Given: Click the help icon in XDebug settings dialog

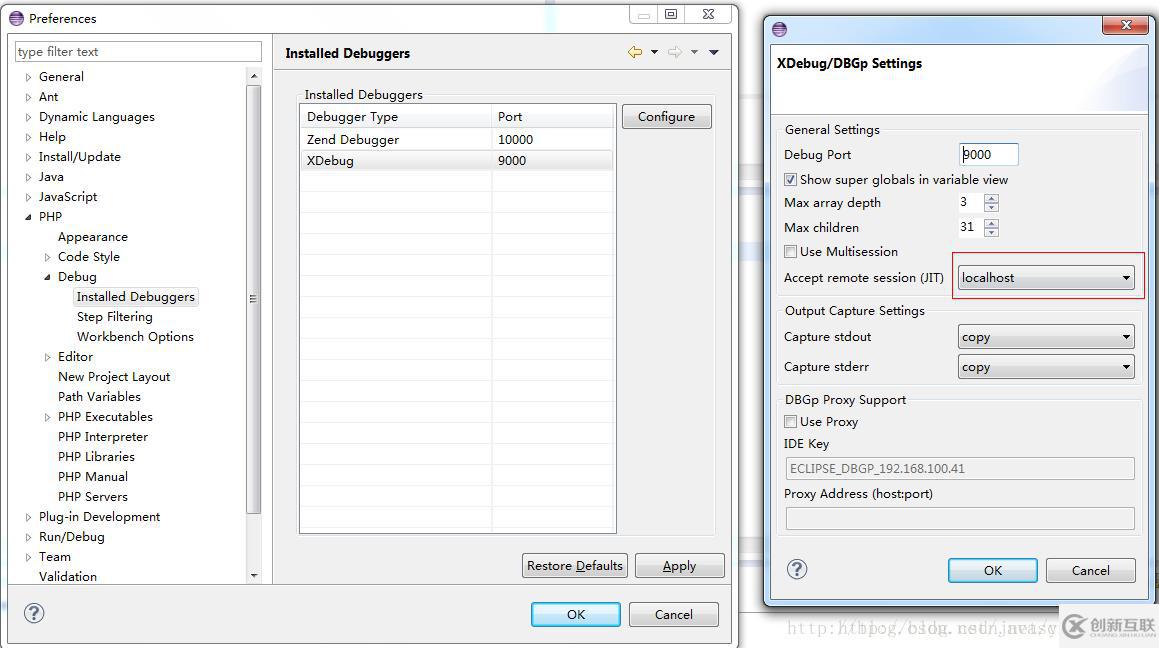Looking at the screenshot, I should coord(797,569).
